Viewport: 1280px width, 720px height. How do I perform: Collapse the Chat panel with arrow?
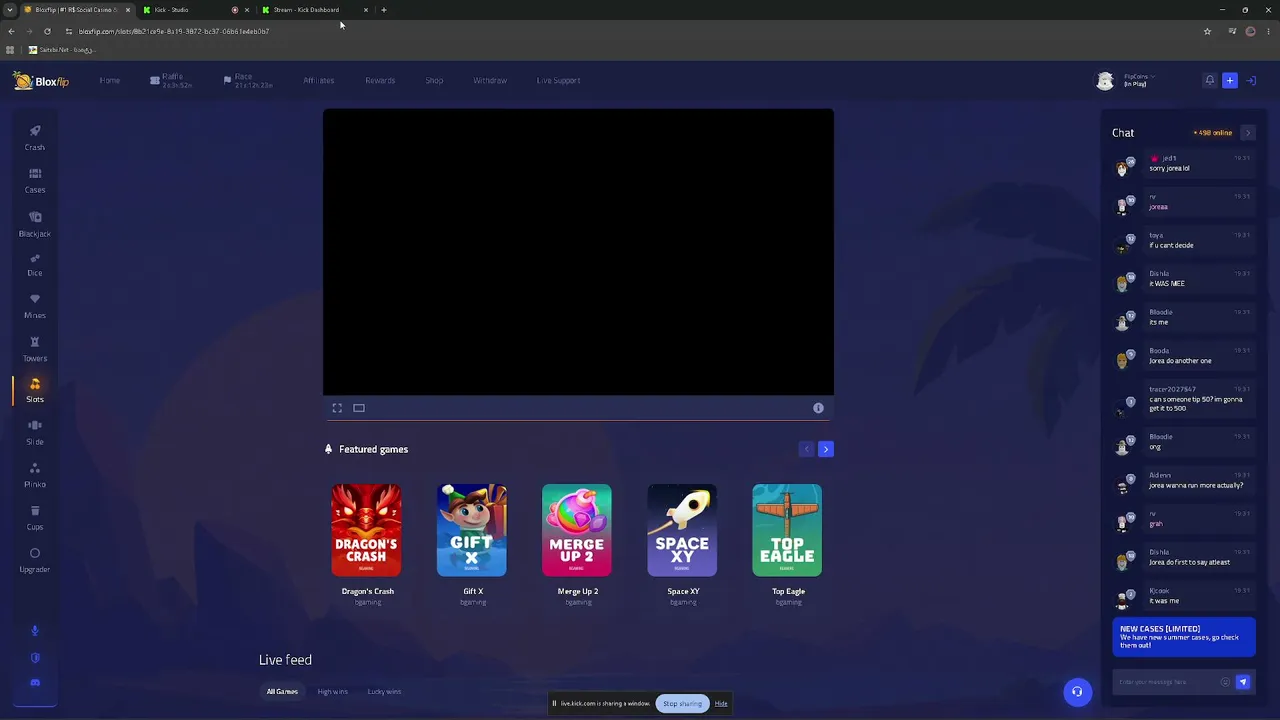pyautogui.click(x=1247, y=132)
